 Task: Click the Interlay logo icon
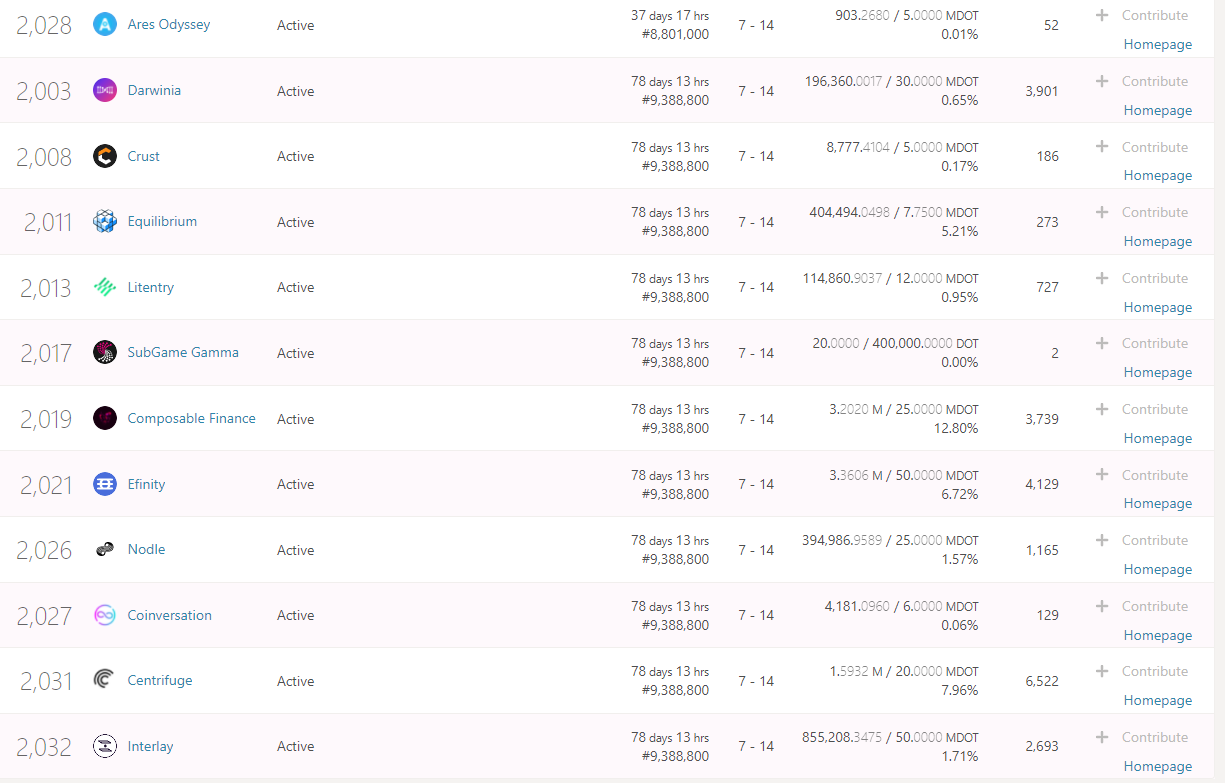coord(105,746)
